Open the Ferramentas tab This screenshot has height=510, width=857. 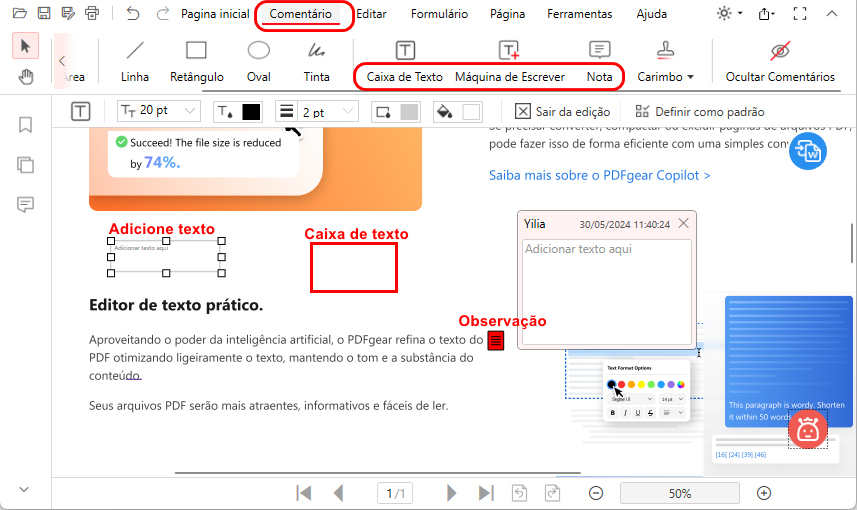pyautogui.click(x=579, y=14)
